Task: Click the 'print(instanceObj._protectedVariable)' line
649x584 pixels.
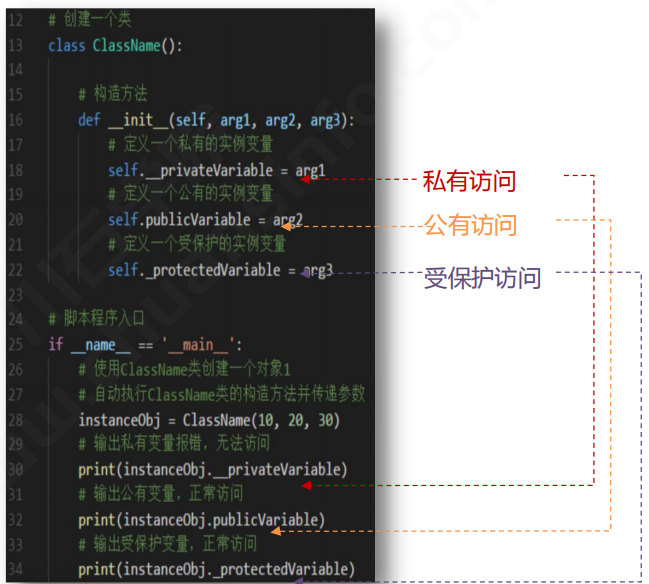Action: click(x=216, y=569)
